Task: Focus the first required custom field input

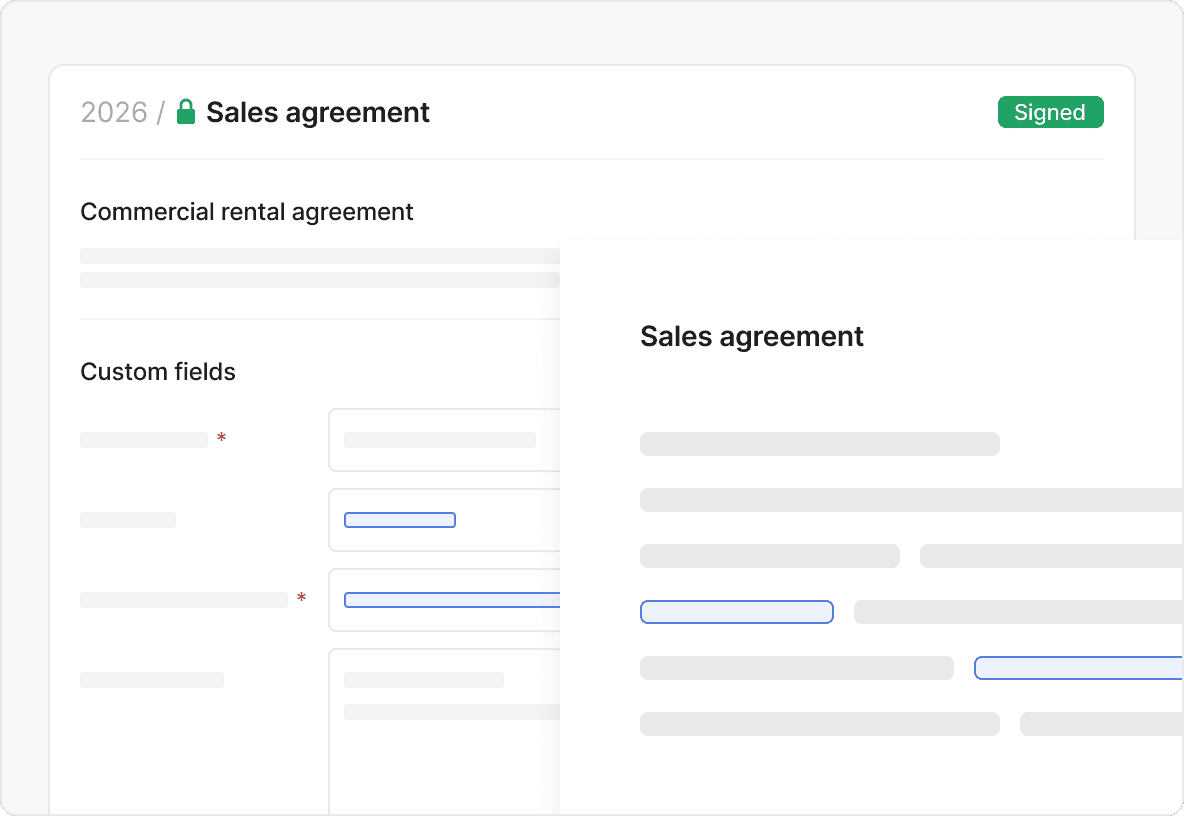Action: click(444, 440)
